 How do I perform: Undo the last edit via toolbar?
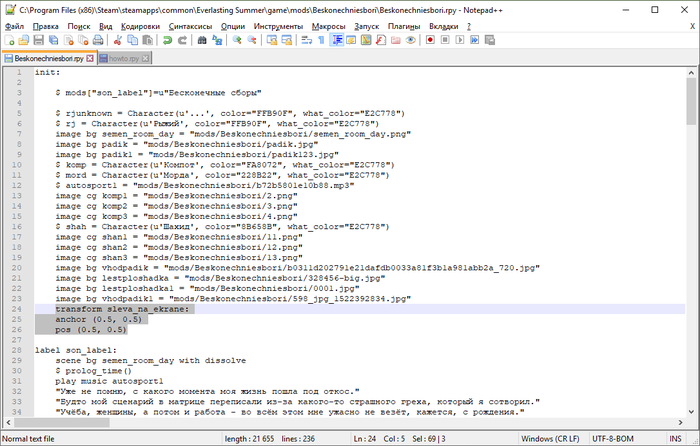click(x=167, y=40)
